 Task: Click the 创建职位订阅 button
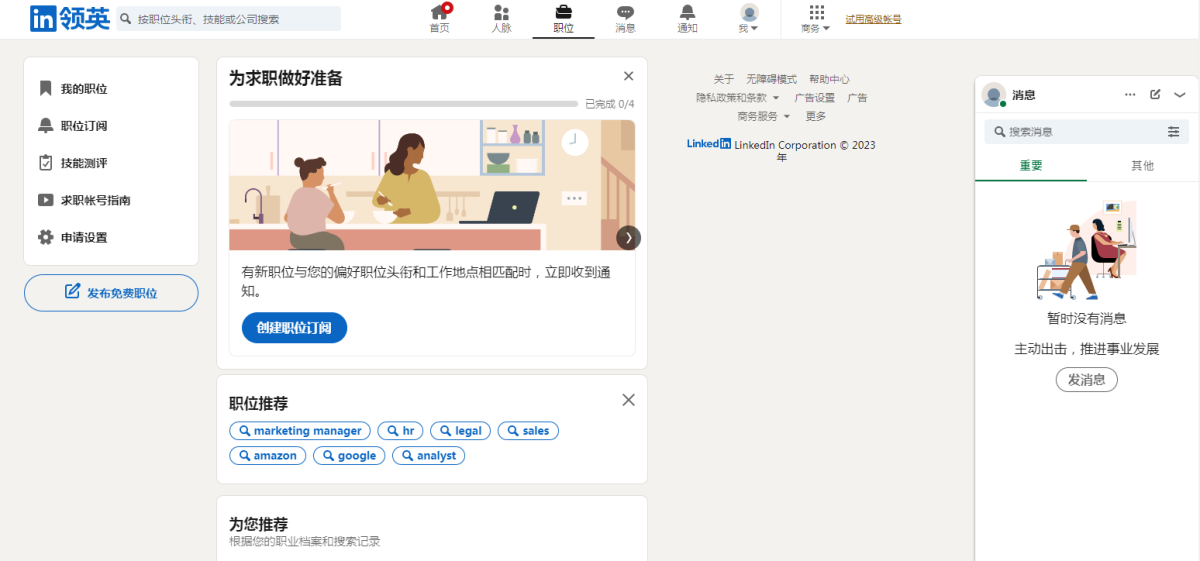click(294, 328)
